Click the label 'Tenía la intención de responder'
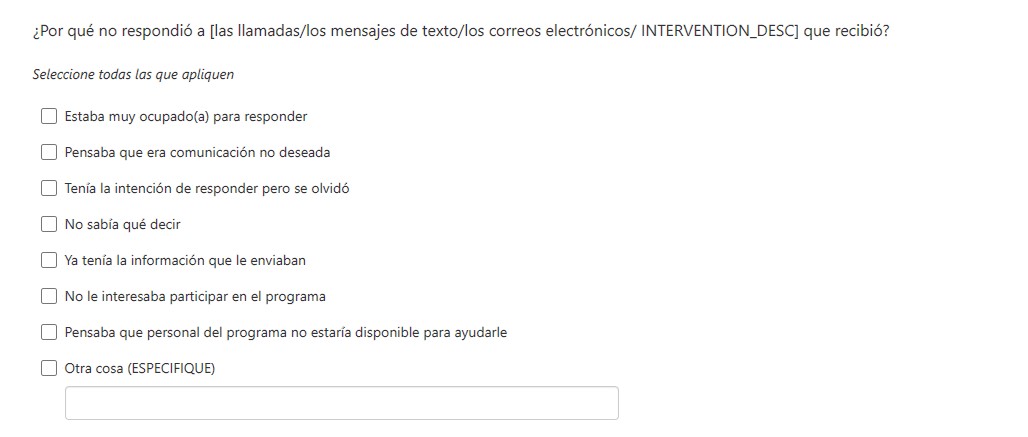1028x437 pixels. tap(207, 188)
